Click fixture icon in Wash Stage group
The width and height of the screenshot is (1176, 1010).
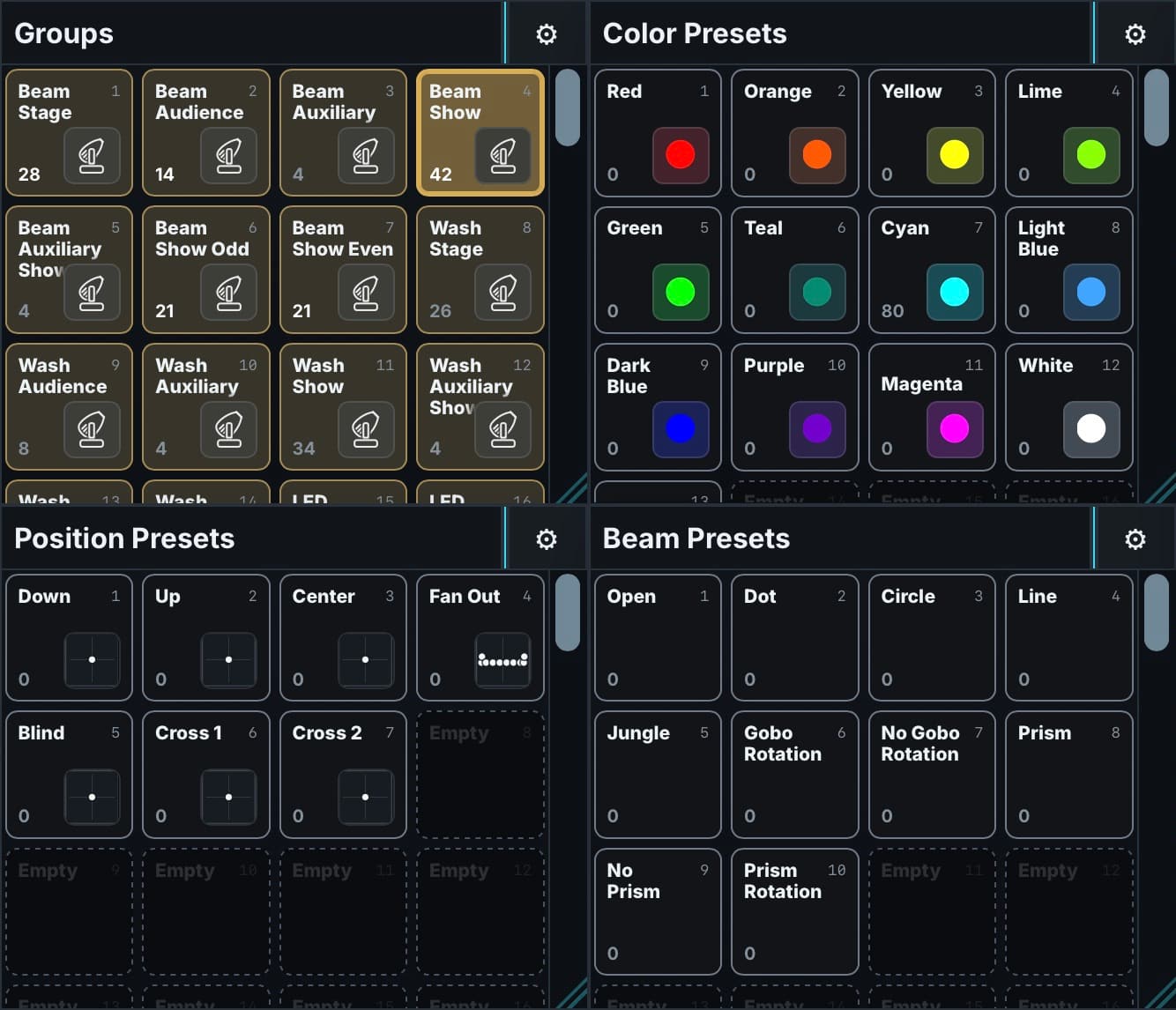coord(503,292)
